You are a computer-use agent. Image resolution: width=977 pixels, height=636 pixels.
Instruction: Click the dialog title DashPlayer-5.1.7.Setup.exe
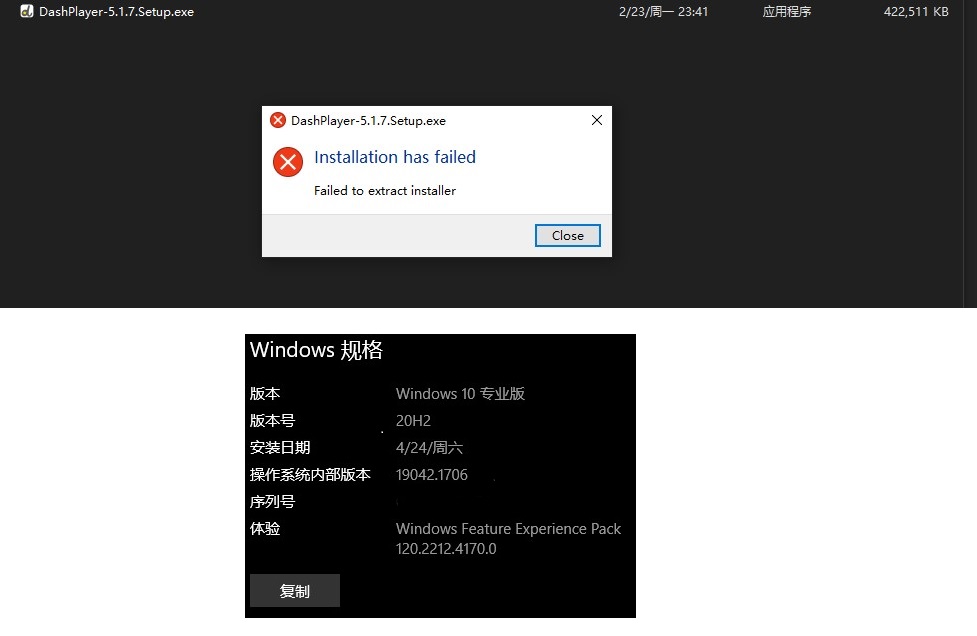(368, 121)
